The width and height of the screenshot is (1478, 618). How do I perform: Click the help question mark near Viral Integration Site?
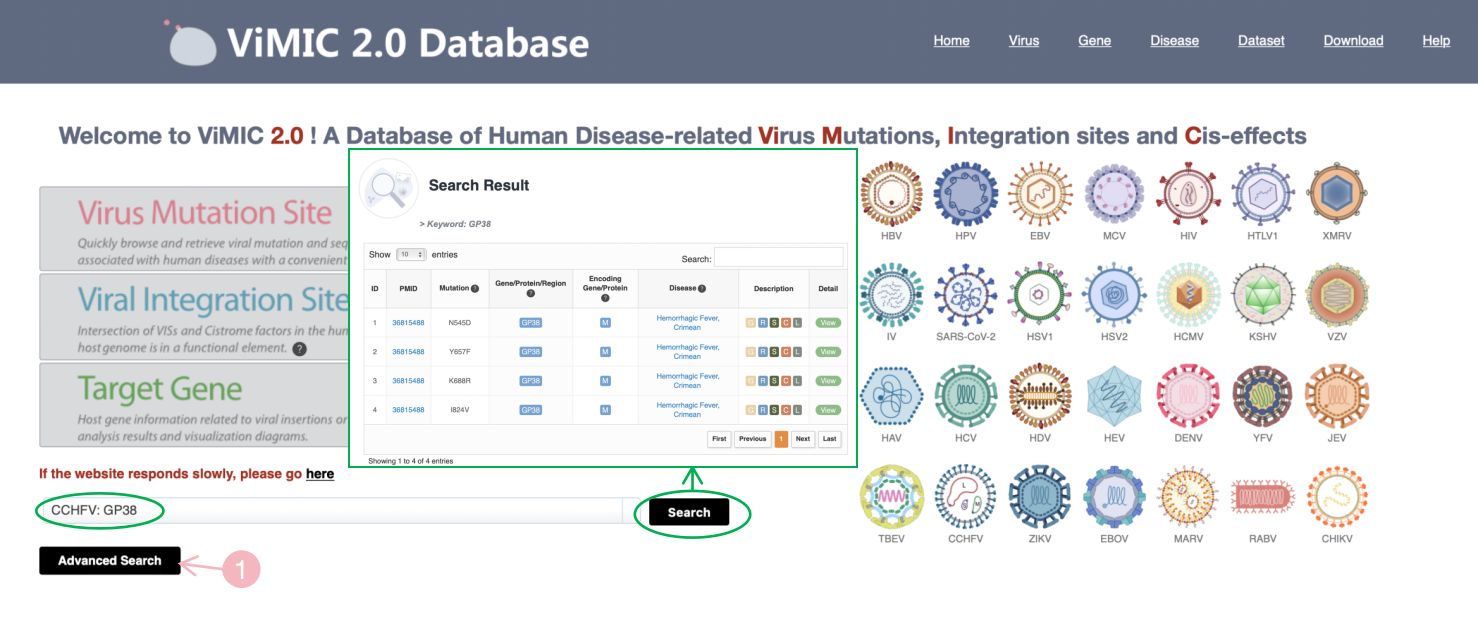click(299, 349)
